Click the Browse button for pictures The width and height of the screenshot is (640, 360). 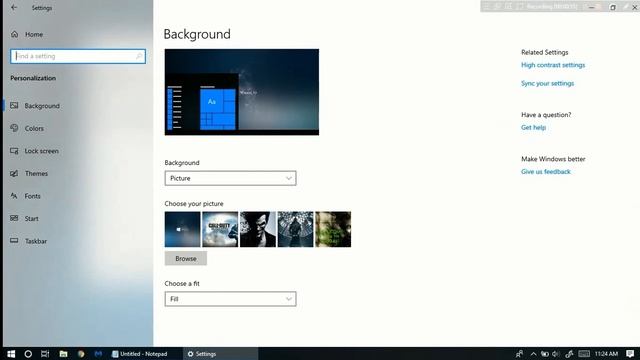point(186,258)
